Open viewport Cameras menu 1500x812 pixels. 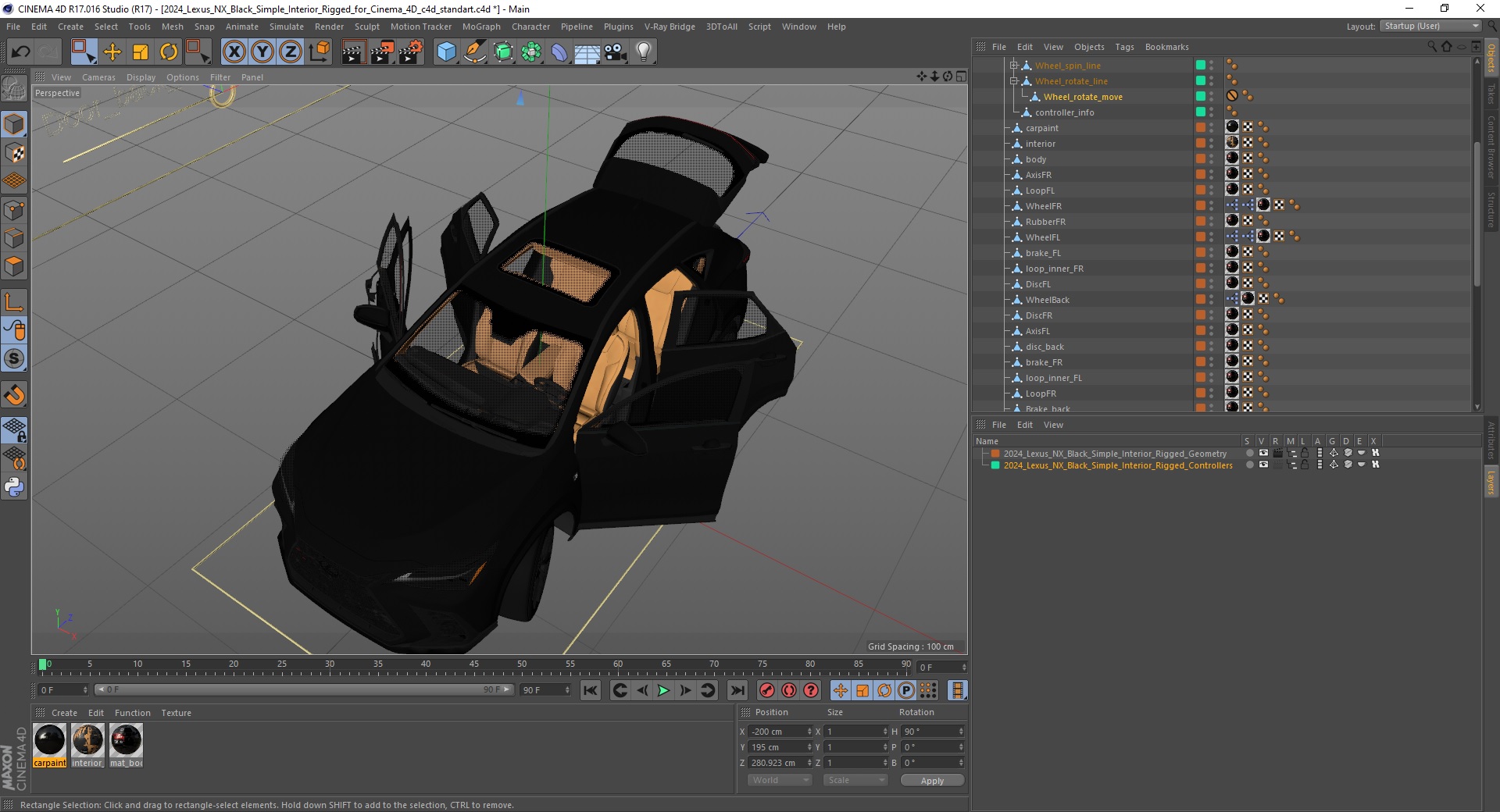click(x=98, y=77)
